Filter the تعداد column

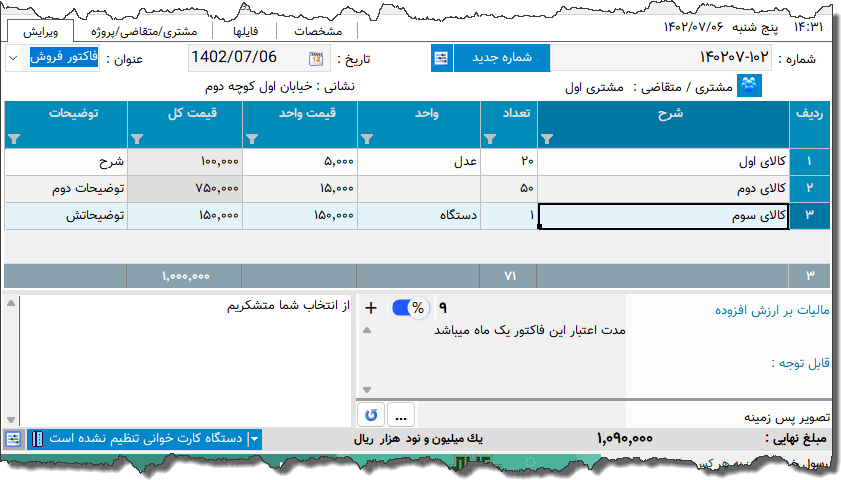(490, 139)
